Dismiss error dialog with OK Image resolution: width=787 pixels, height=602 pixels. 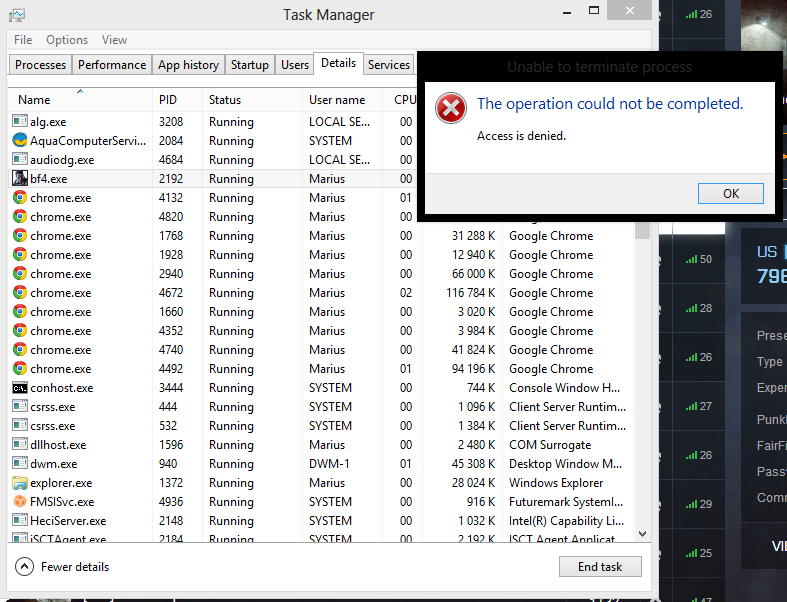[x=731, y=193]
